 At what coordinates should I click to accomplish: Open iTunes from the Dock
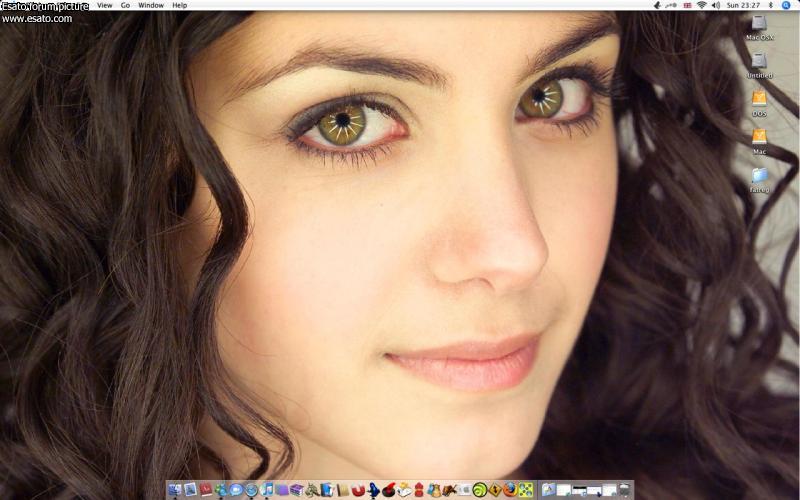(266, 490)
